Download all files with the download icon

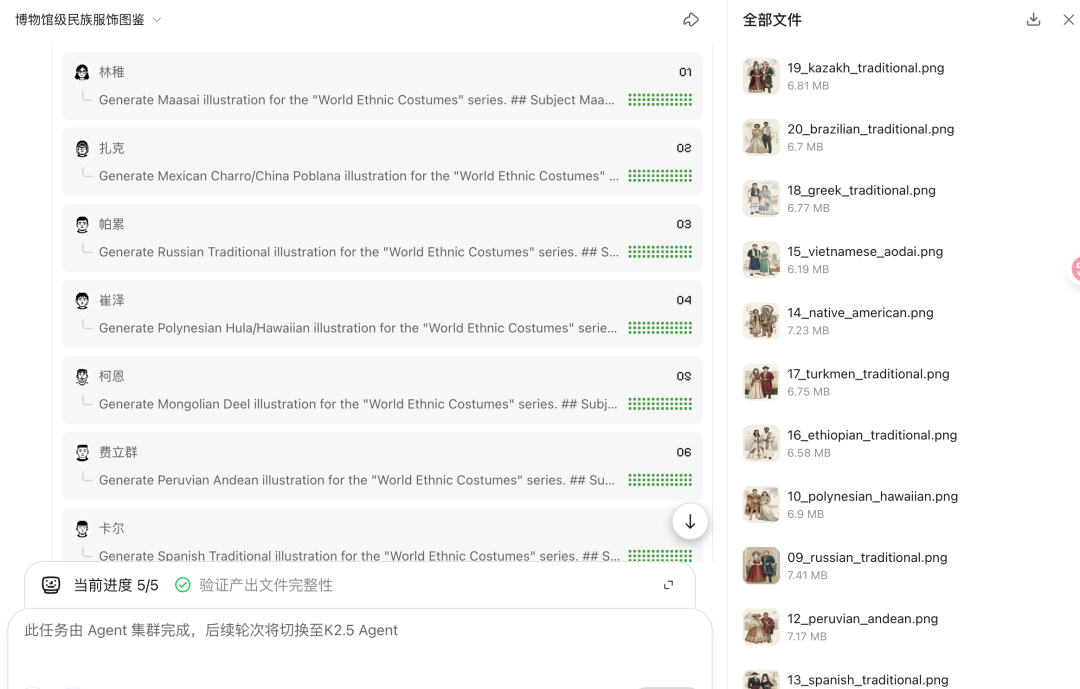[1033, 20]
